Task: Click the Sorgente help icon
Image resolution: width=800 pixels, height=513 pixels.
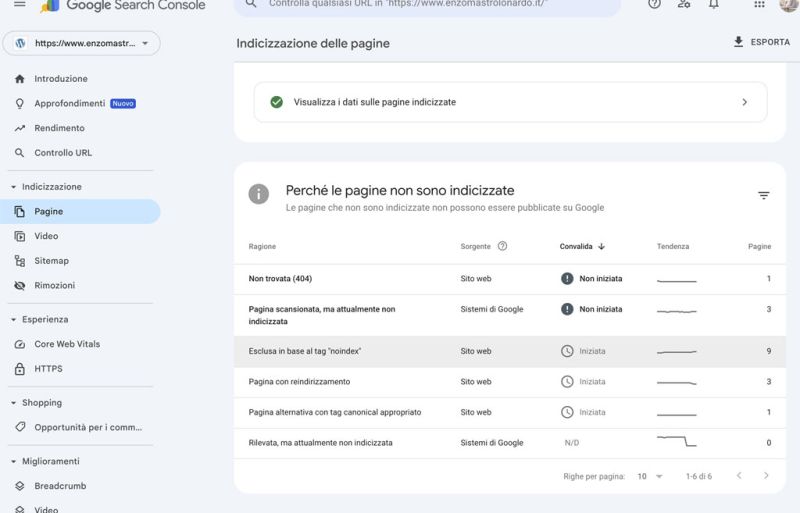Action: 502,246
